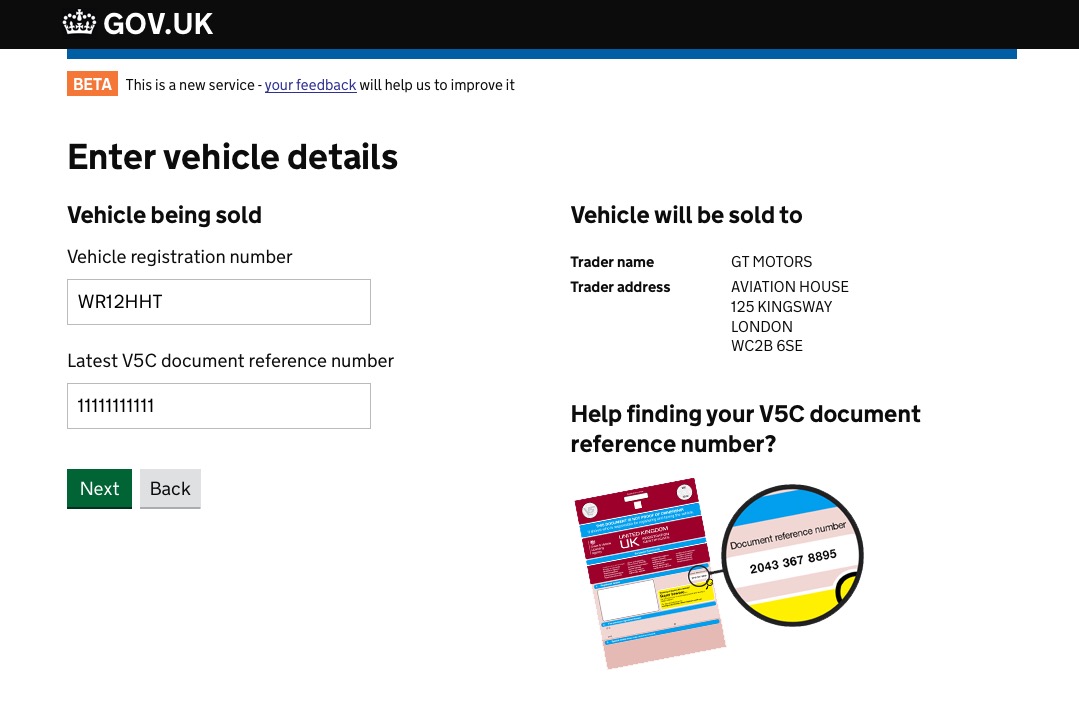Click the entered registration WR12HHT text
This screenshot has height=712, width=1079.
click(x=119, y=301)
